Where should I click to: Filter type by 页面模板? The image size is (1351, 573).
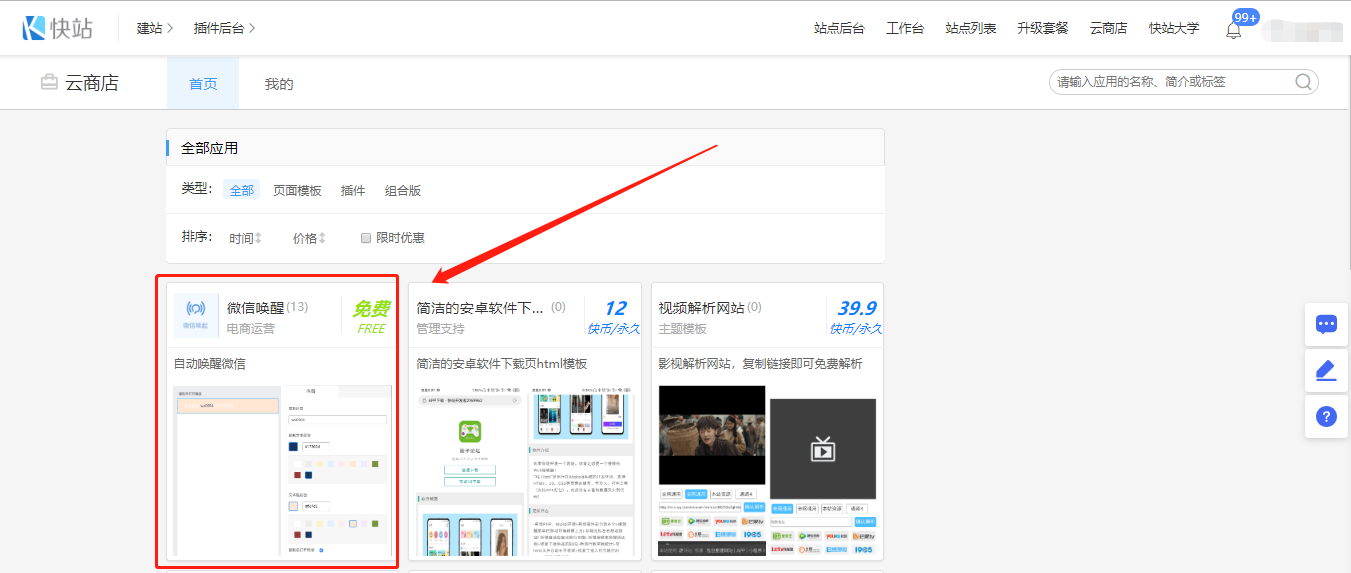point(297,190)
